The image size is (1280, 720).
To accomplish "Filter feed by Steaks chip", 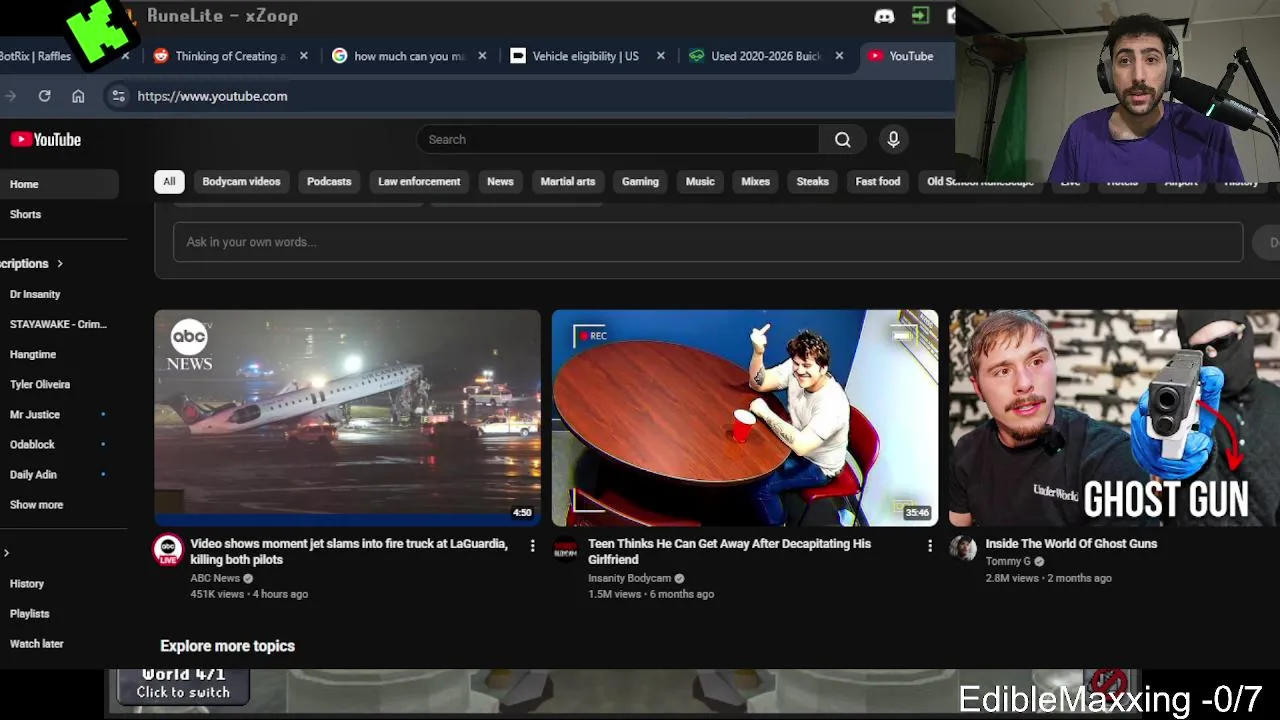I will (812, 181).
